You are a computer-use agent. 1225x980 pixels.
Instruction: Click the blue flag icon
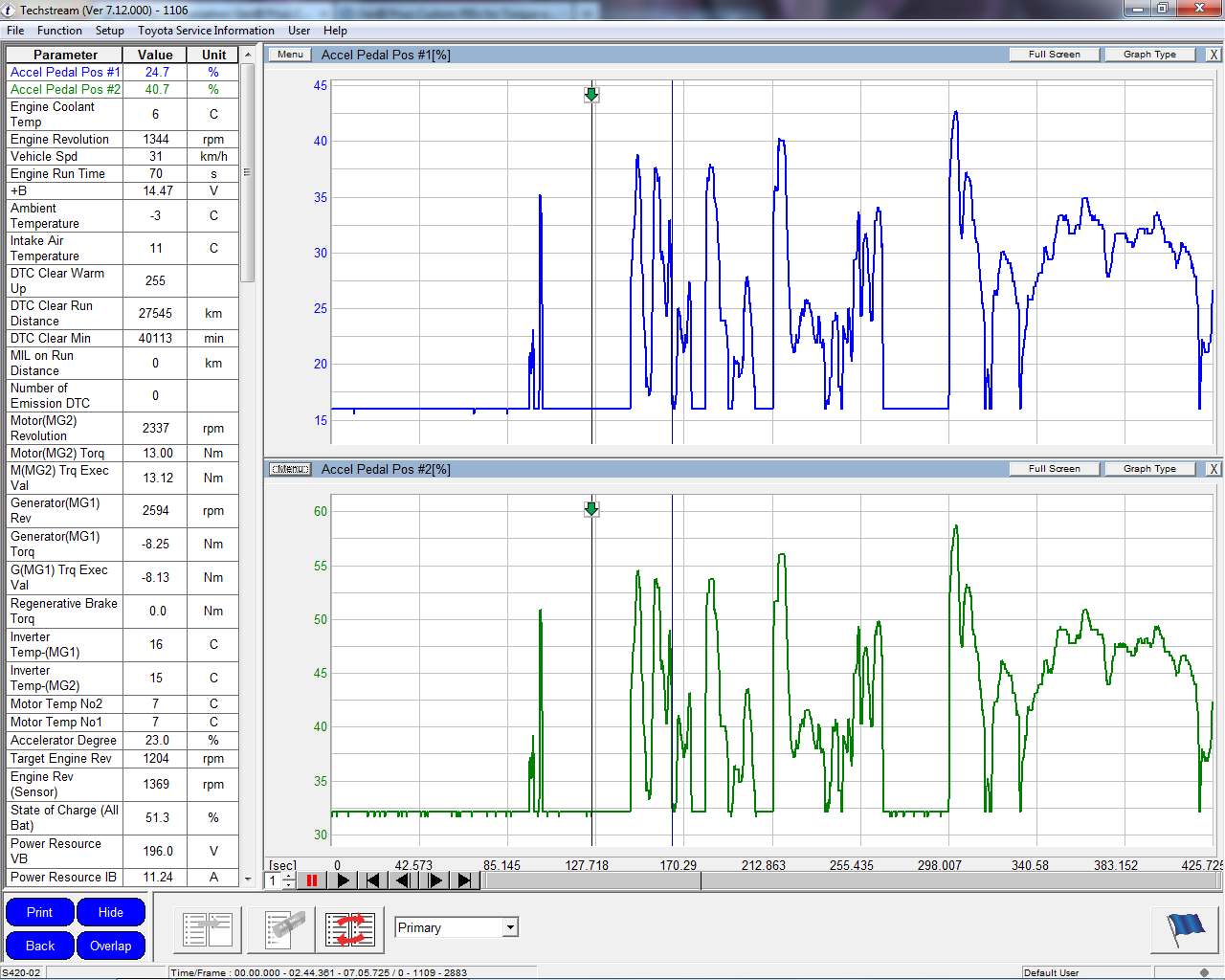1185,929
